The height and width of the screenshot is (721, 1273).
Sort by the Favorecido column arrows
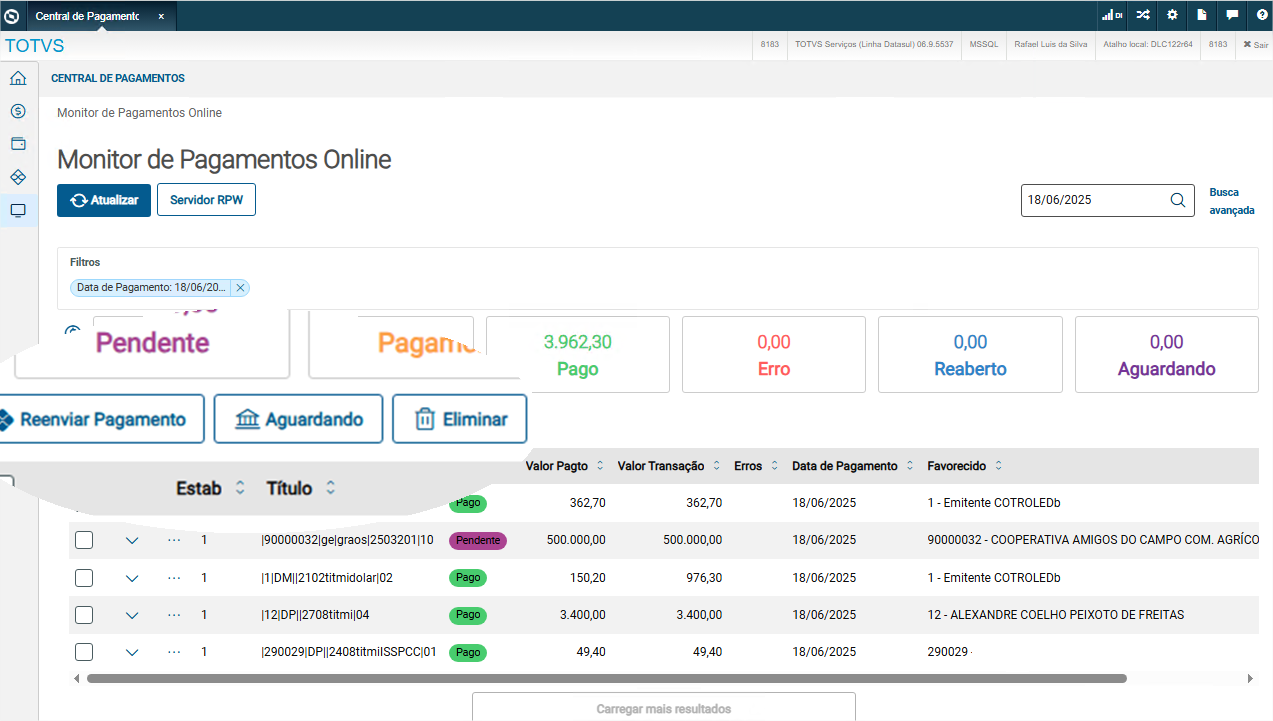998,466
